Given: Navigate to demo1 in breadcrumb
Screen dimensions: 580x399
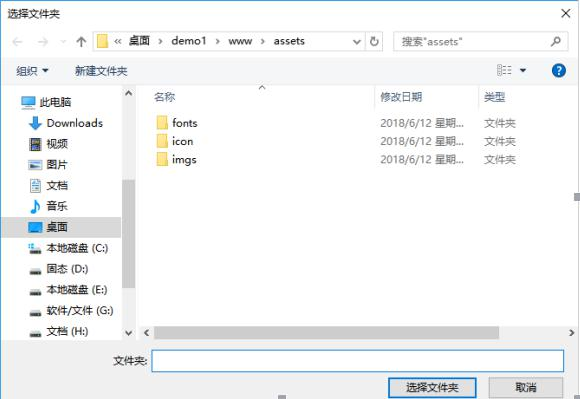Looking at the screenshot, I should tap(189, 41).
